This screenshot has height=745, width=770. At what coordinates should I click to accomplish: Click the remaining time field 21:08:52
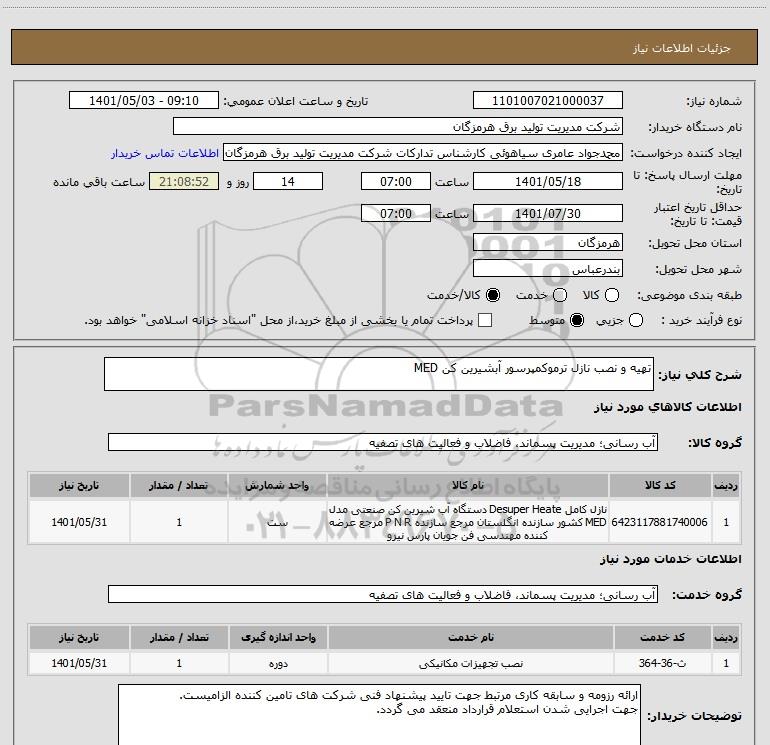click(184, 181)
